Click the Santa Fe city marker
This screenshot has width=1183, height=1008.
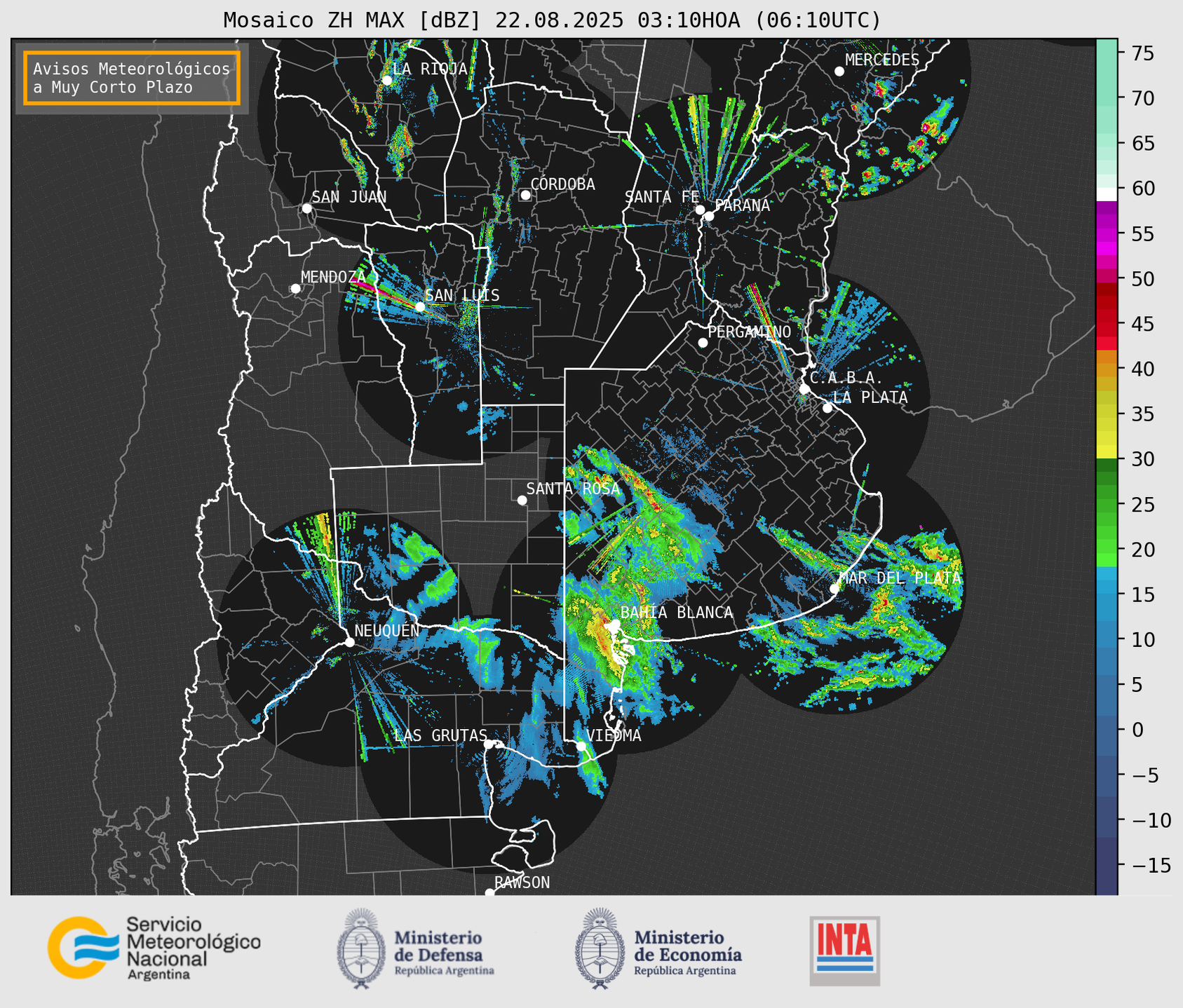pos(700,210)
